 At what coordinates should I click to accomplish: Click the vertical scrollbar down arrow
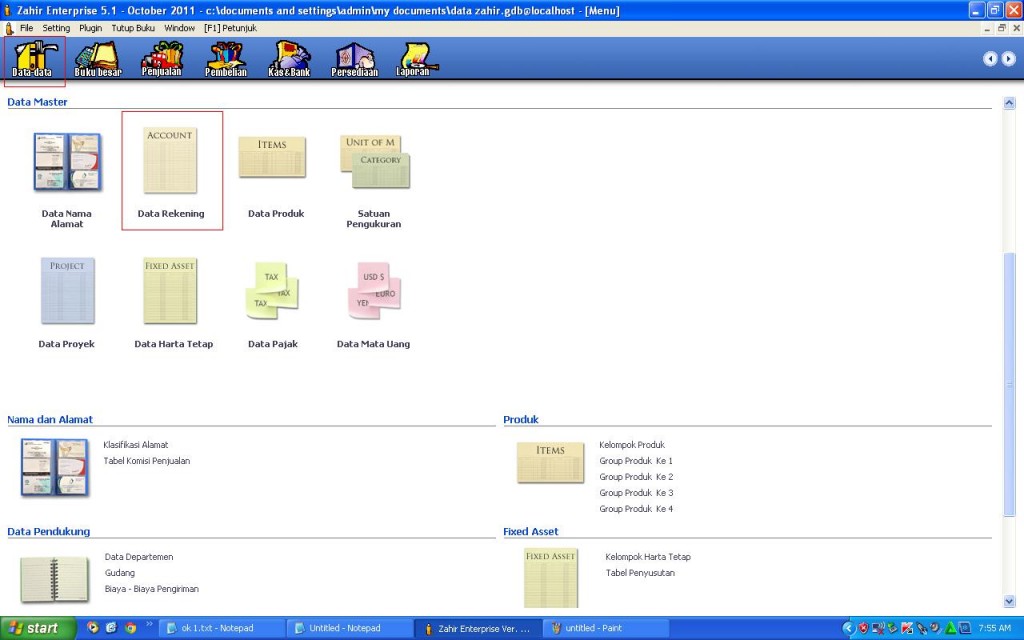pos(1009,601)
